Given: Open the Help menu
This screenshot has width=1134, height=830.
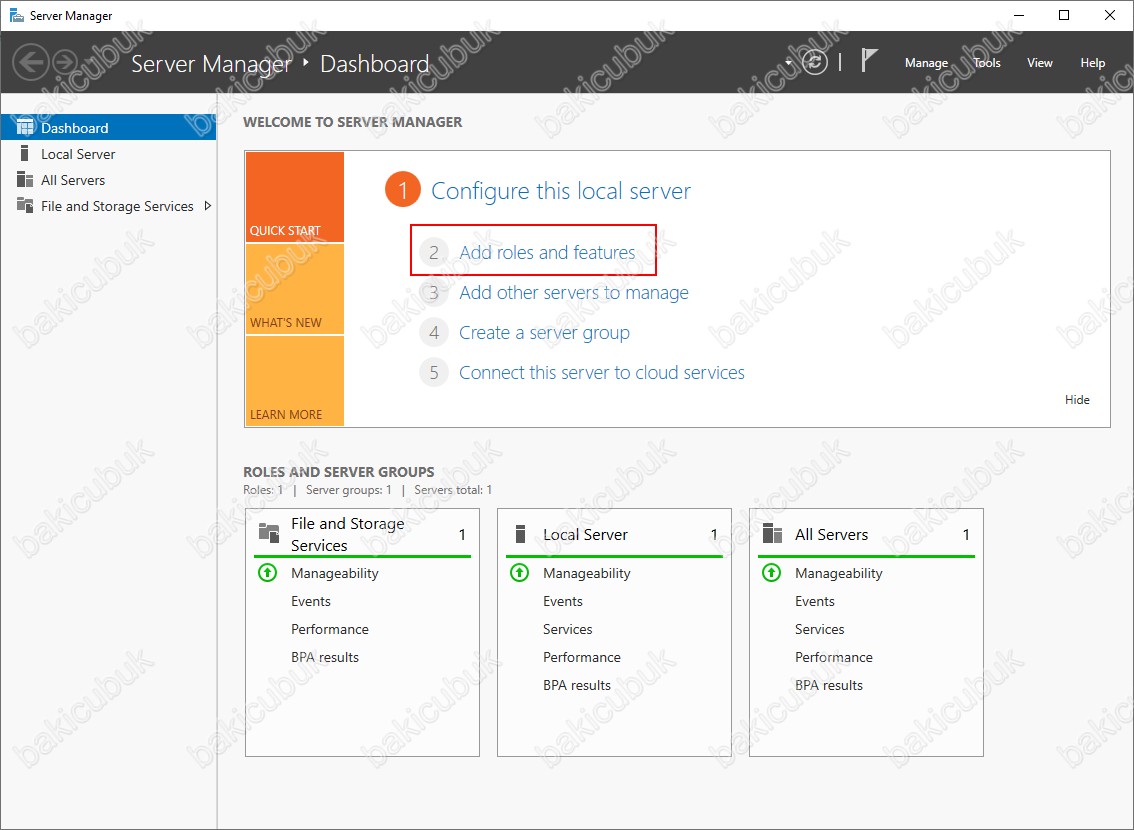Looking at the screenshot, I should pyautogui.click(x=1092, y=63).
